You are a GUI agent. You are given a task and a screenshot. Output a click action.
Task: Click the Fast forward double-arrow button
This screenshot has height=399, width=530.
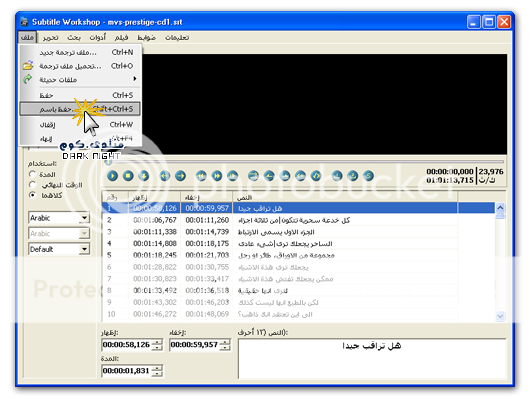point(217,176)
